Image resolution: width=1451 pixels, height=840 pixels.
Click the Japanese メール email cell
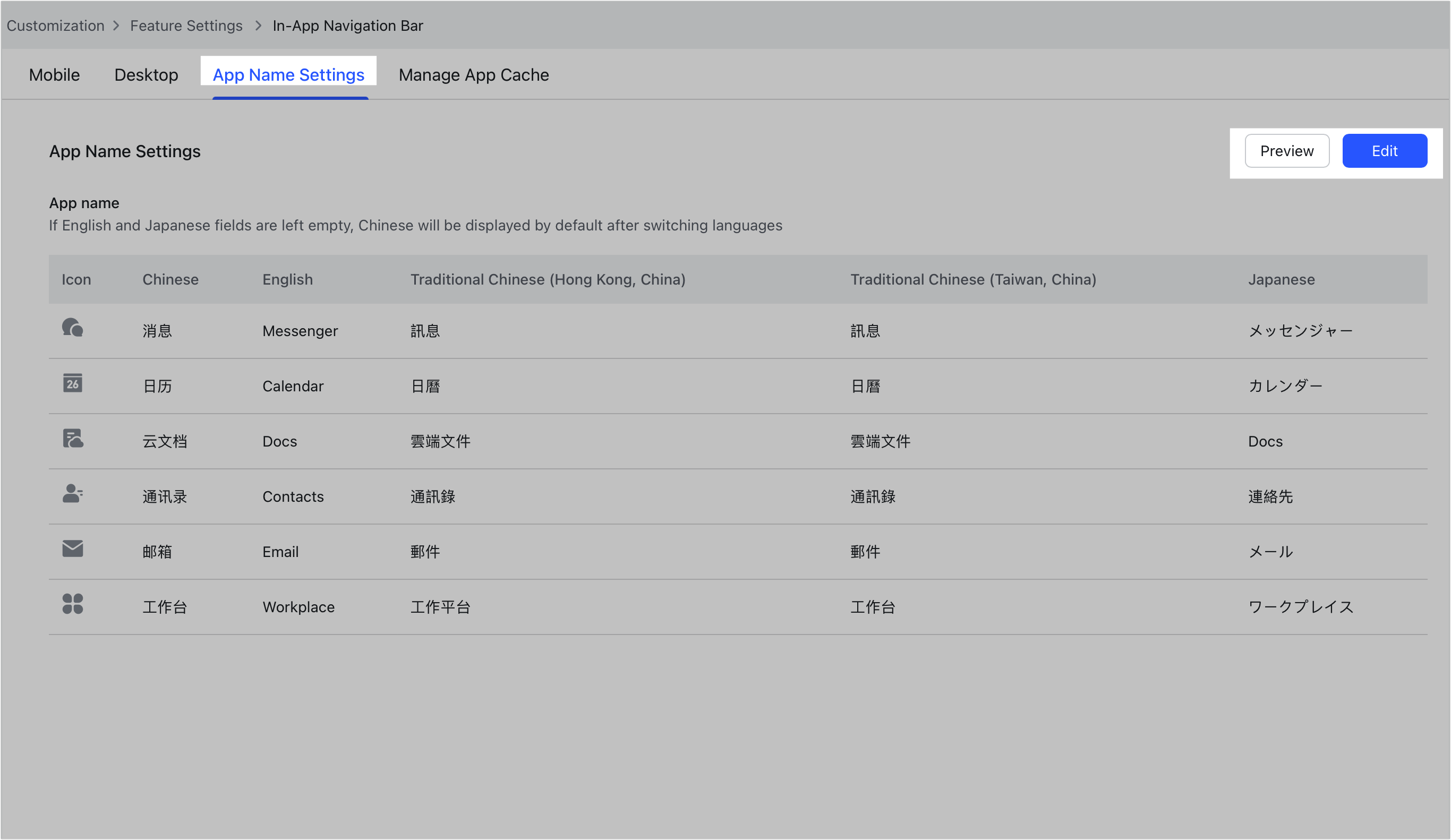click(x=1270, y=552)
